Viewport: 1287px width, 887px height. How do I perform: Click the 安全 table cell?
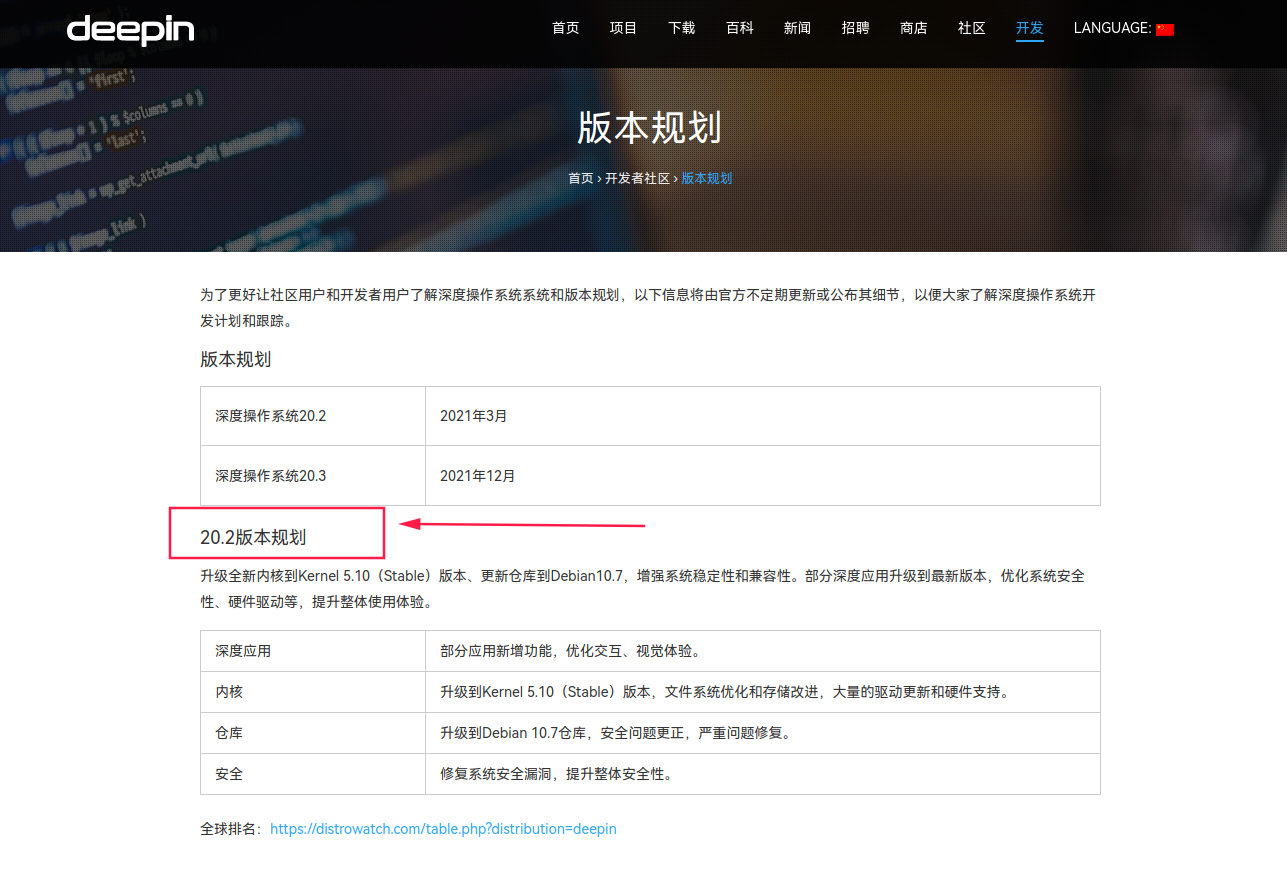313,774
